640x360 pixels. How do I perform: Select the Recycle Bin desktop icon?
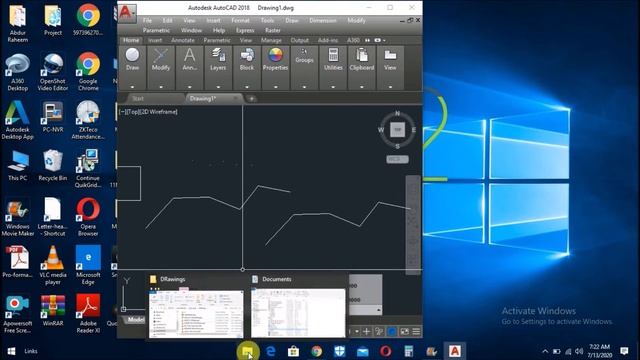pos(53,165)
